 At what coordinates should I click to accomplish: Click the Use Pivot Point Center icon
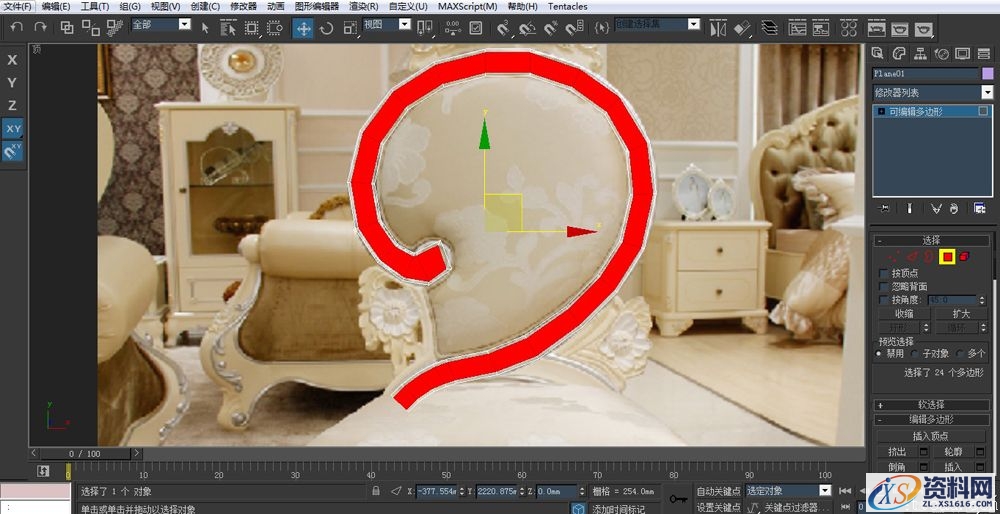pyautogui.click(x=425, y=28)
